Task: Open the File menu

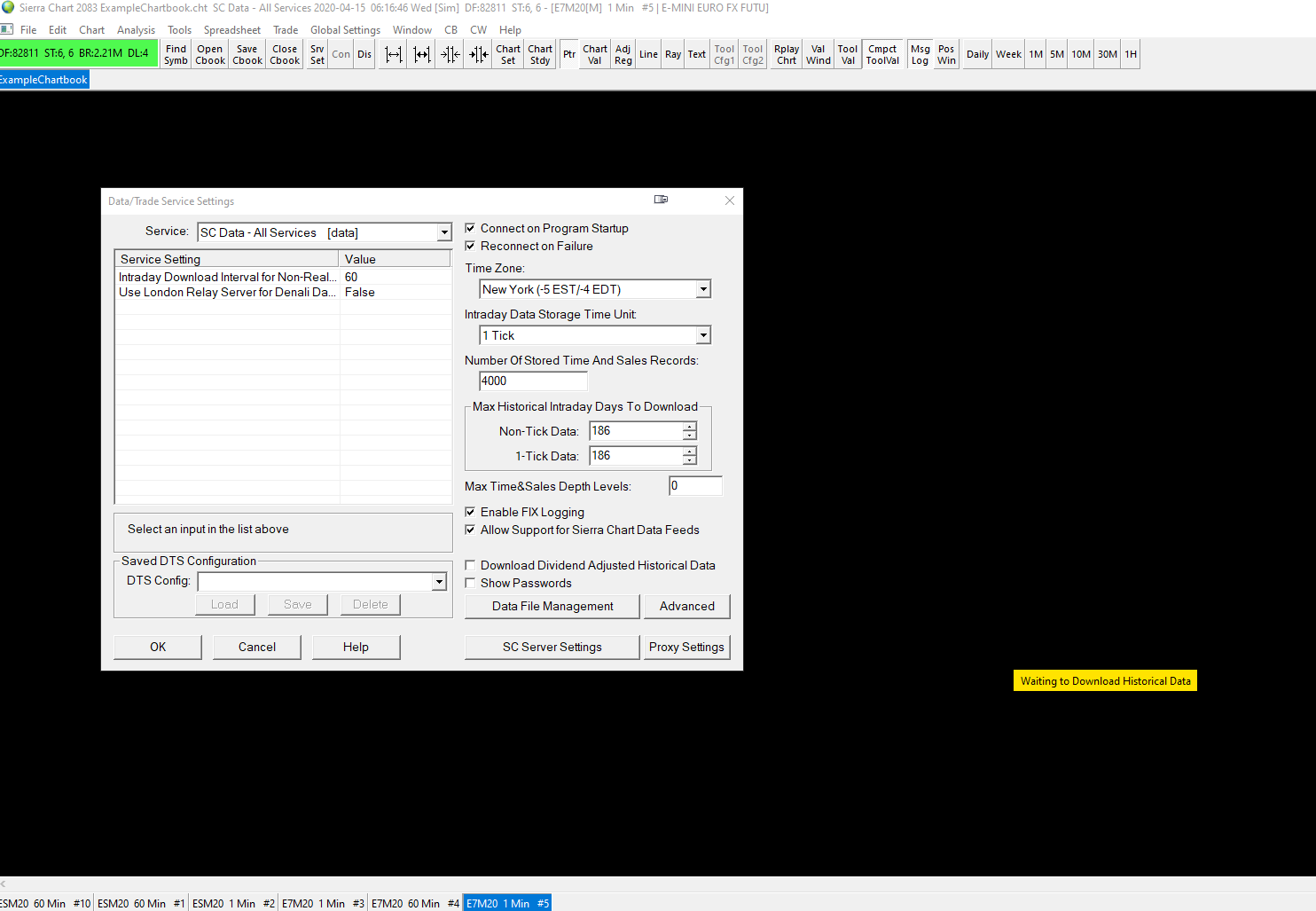Action: pos(28,30)
